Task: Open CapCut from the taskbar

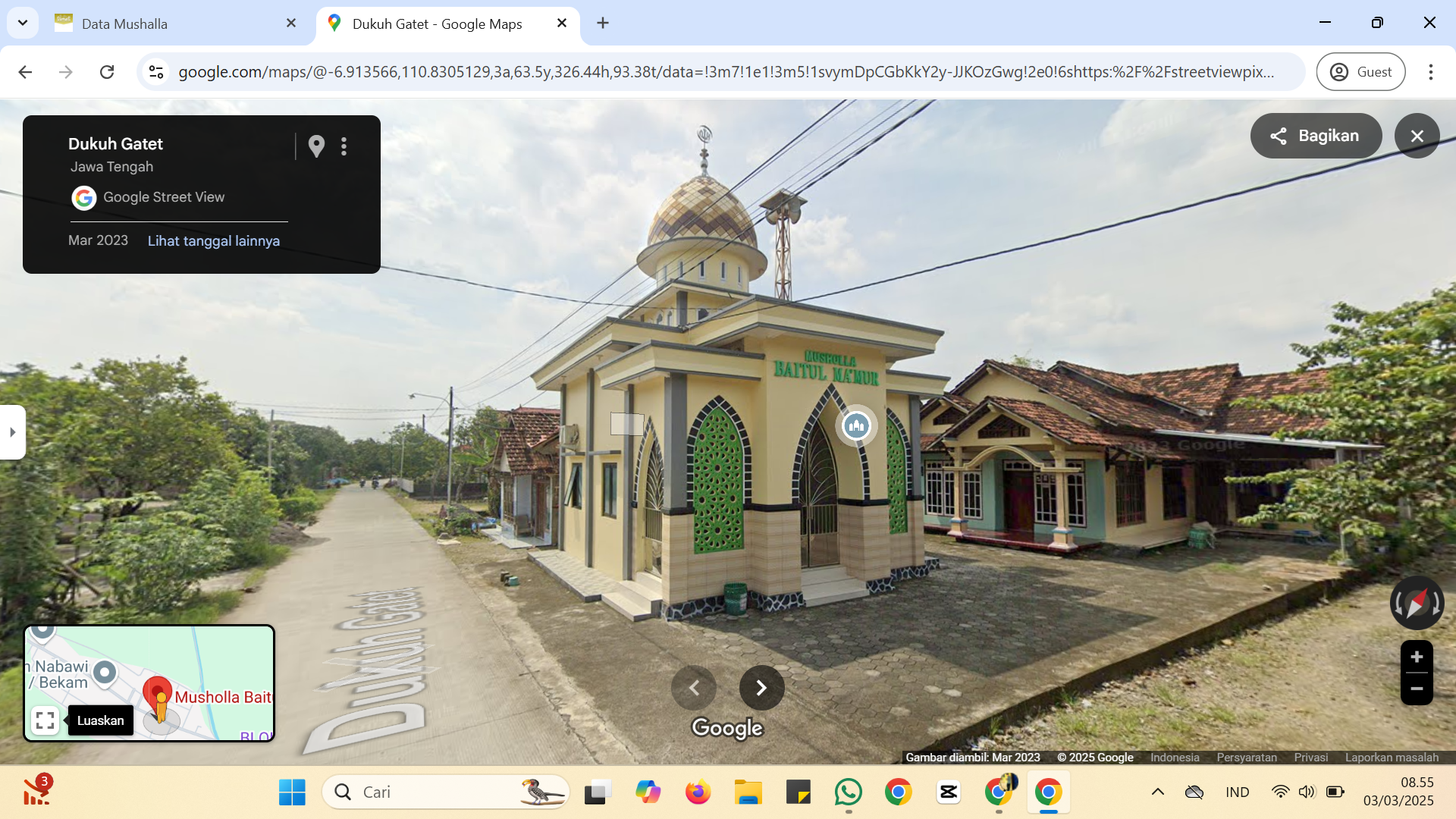Action: pyautogui.click(x=948, y=792)
